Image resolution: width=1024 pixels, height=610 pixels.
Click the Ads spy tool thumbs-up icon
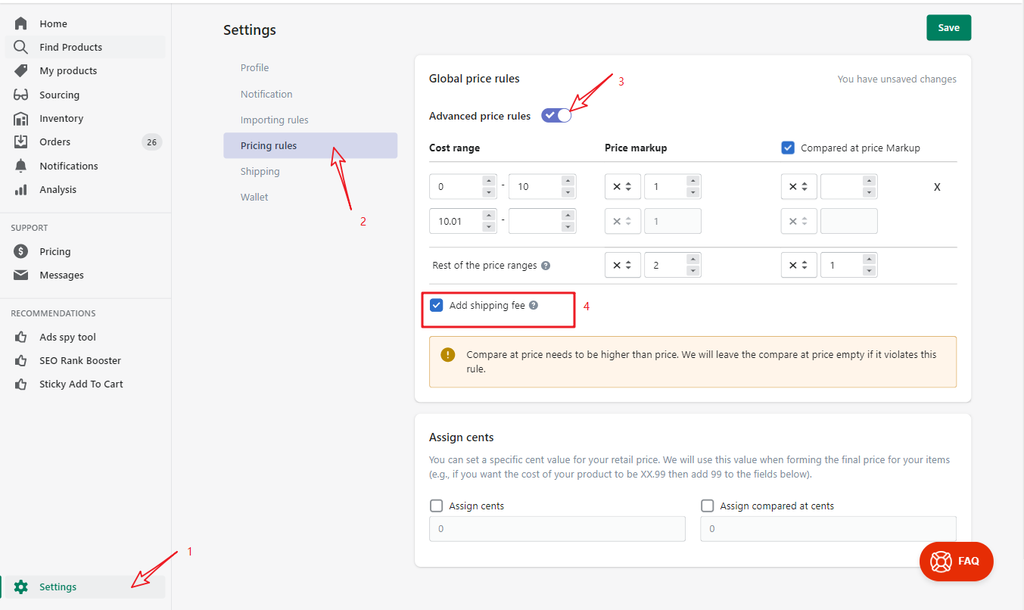[21, 337]
